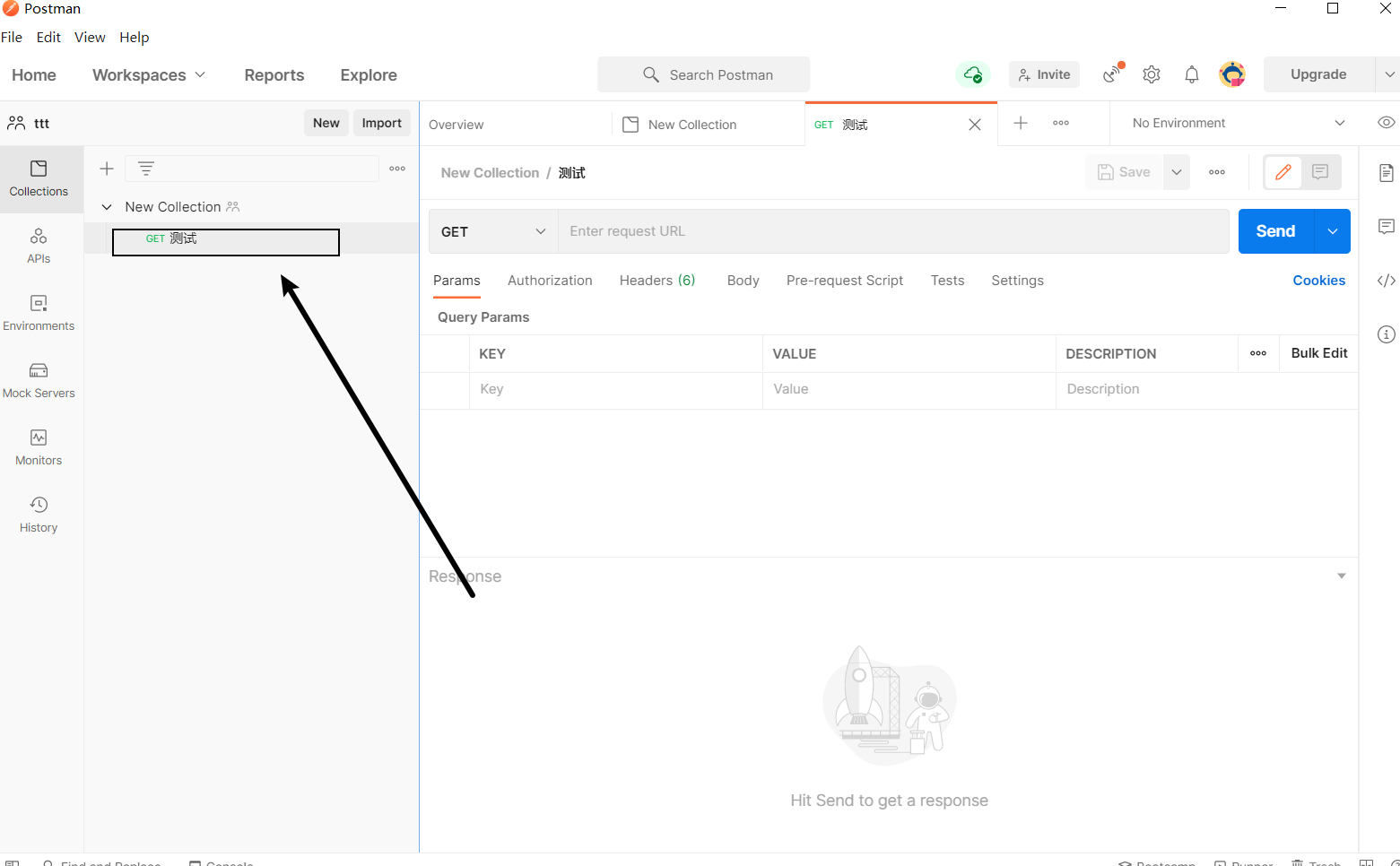Click the environment quick look eye icon

point(1386,123)
